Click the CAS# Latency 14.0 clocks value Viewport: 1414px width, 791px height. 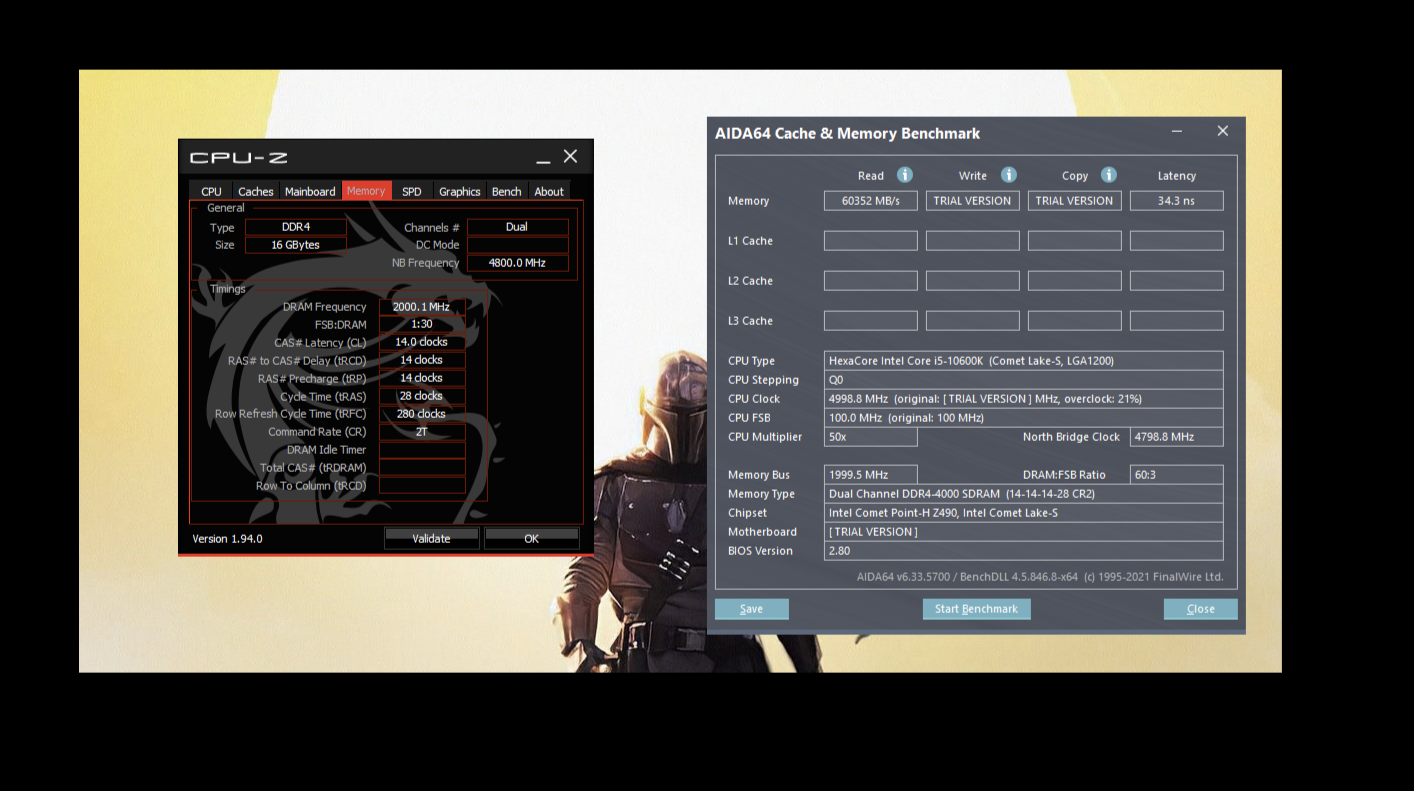point(422,343)
